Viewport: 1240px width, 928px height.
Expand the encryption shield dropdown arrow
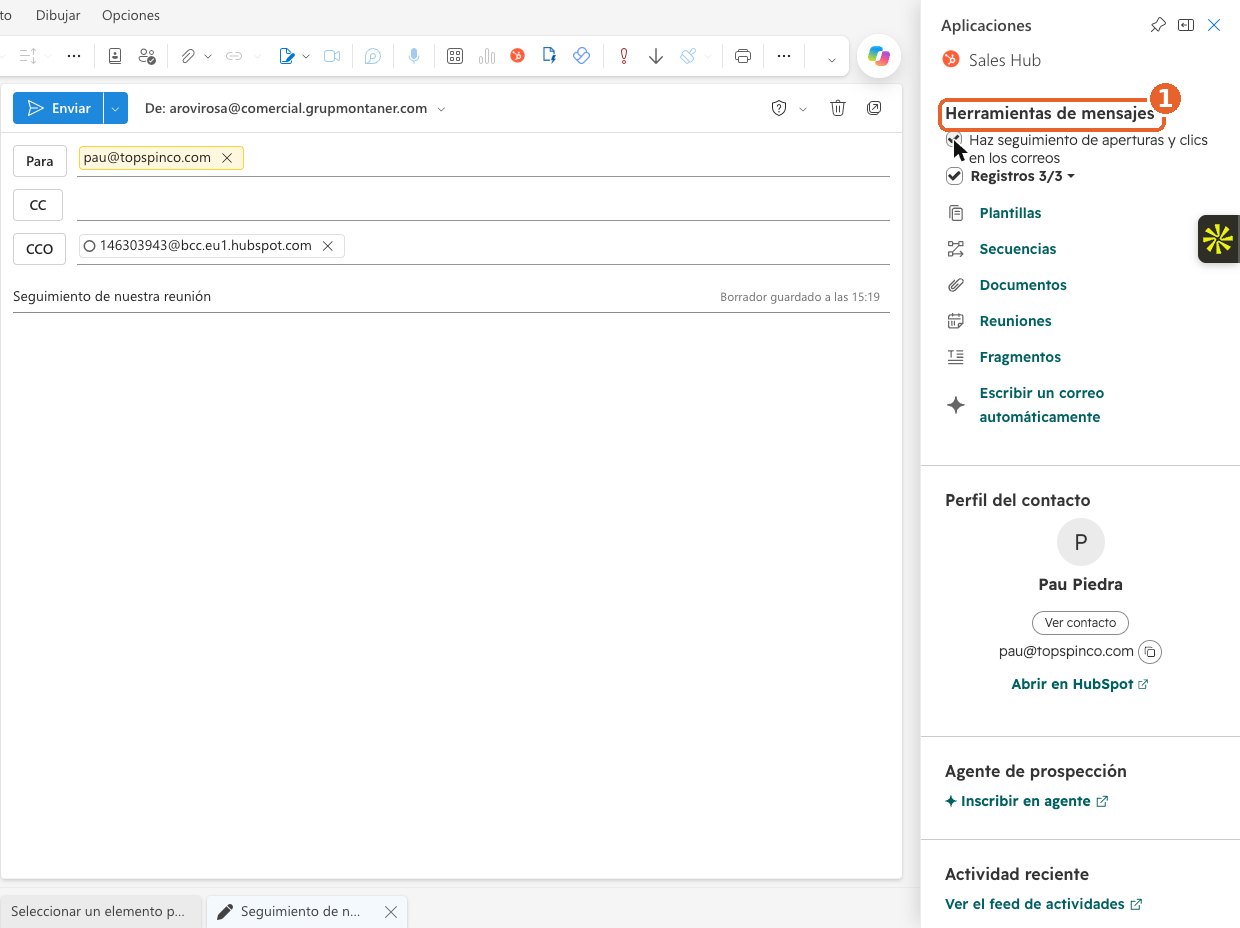(803, 108)
